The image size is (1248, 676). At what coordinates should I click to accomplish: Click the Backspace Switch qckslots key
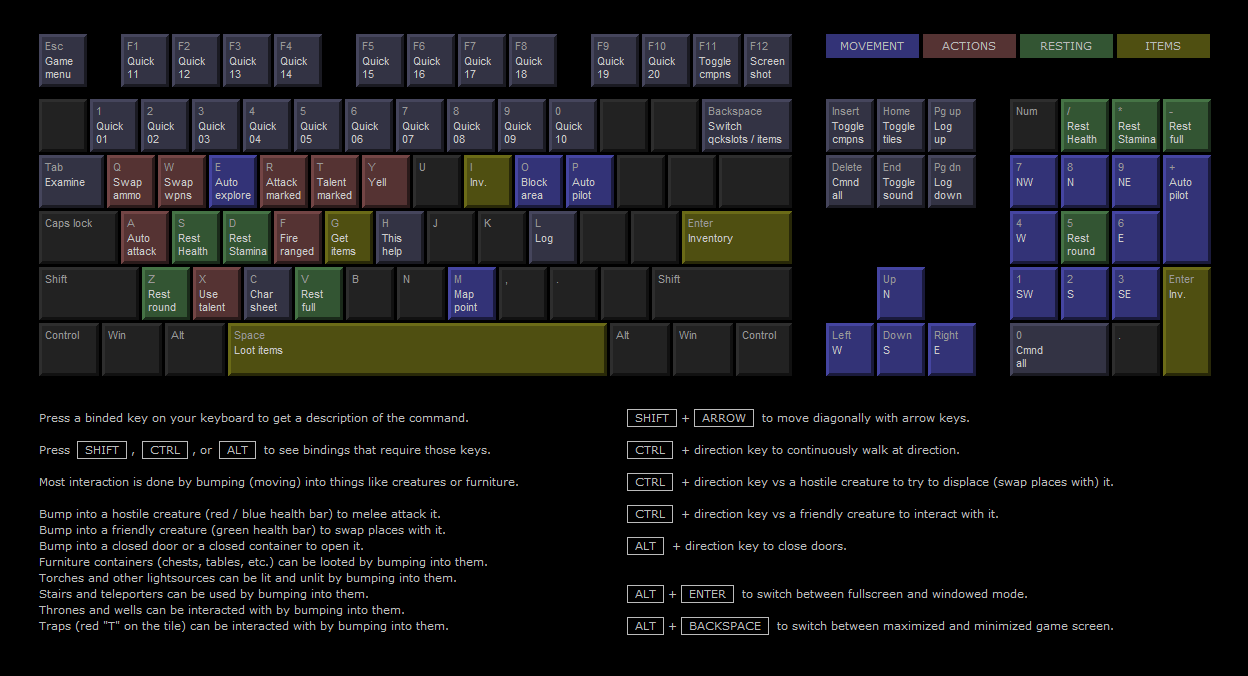pos(746,126)
